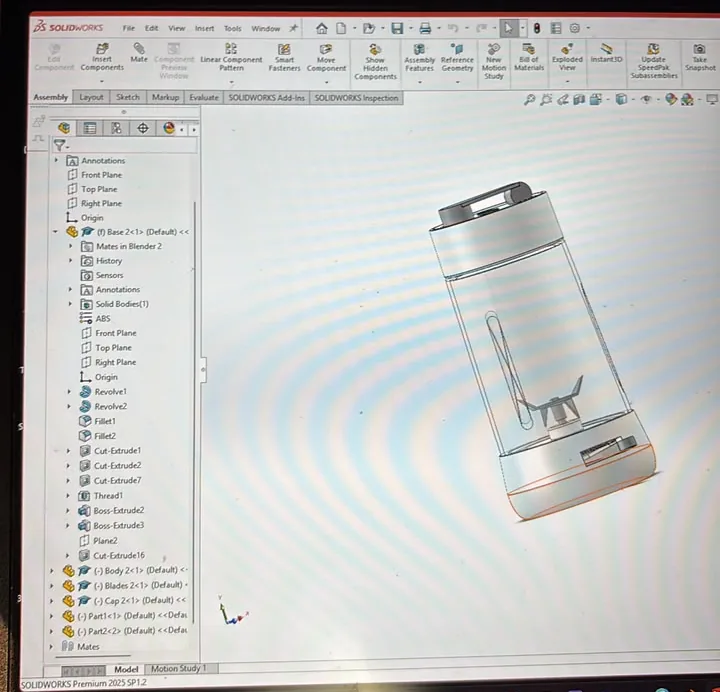Image resolution: width=720 pixels, height=692 pixels.
Task: Open the Edit menu
Action: coord(152,28)
